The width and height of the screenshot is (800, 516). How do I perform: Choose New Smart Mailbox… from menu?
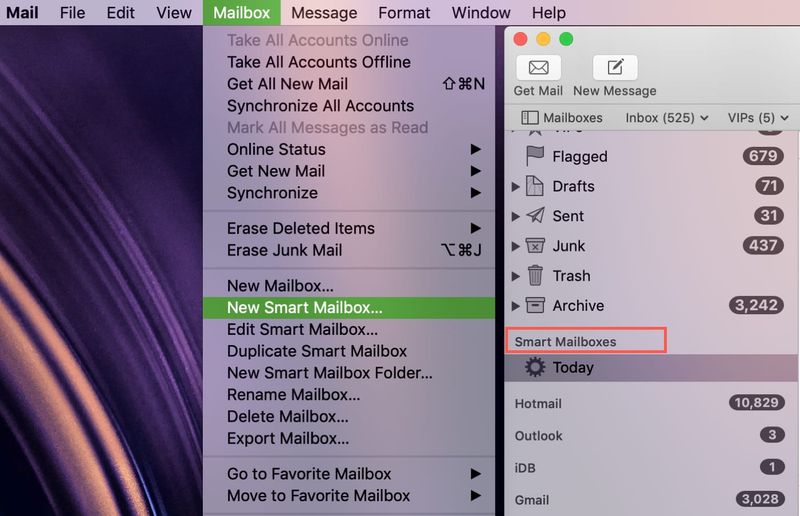(x=349, y=308)
